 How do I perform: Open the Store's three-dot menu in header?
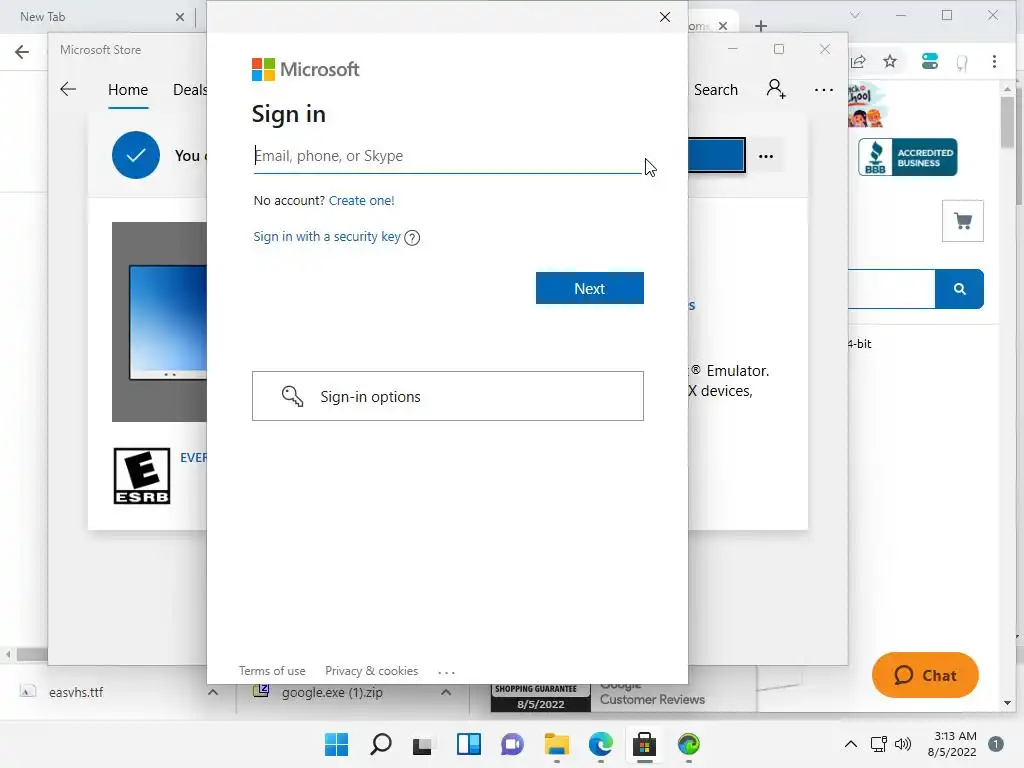click(824, 90)
